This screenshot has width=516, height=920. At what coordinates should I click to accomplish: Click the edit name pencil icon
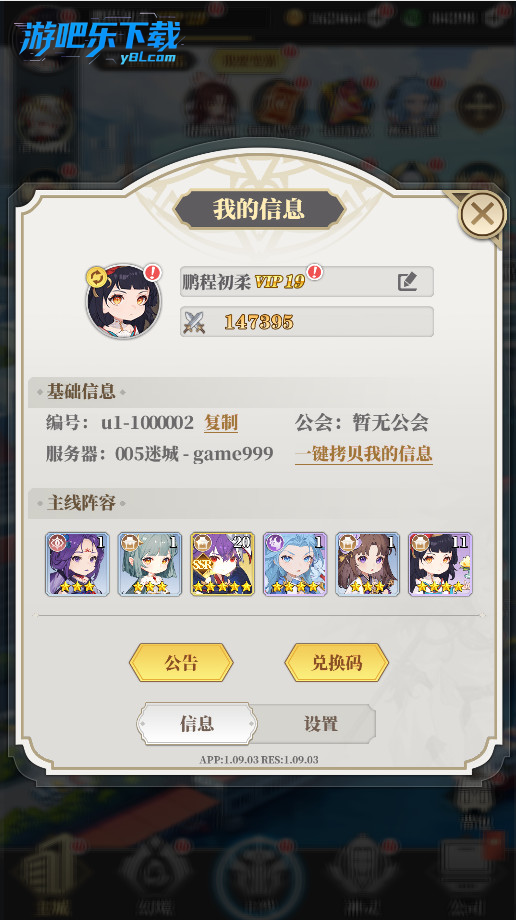click(x=407, y=282)
